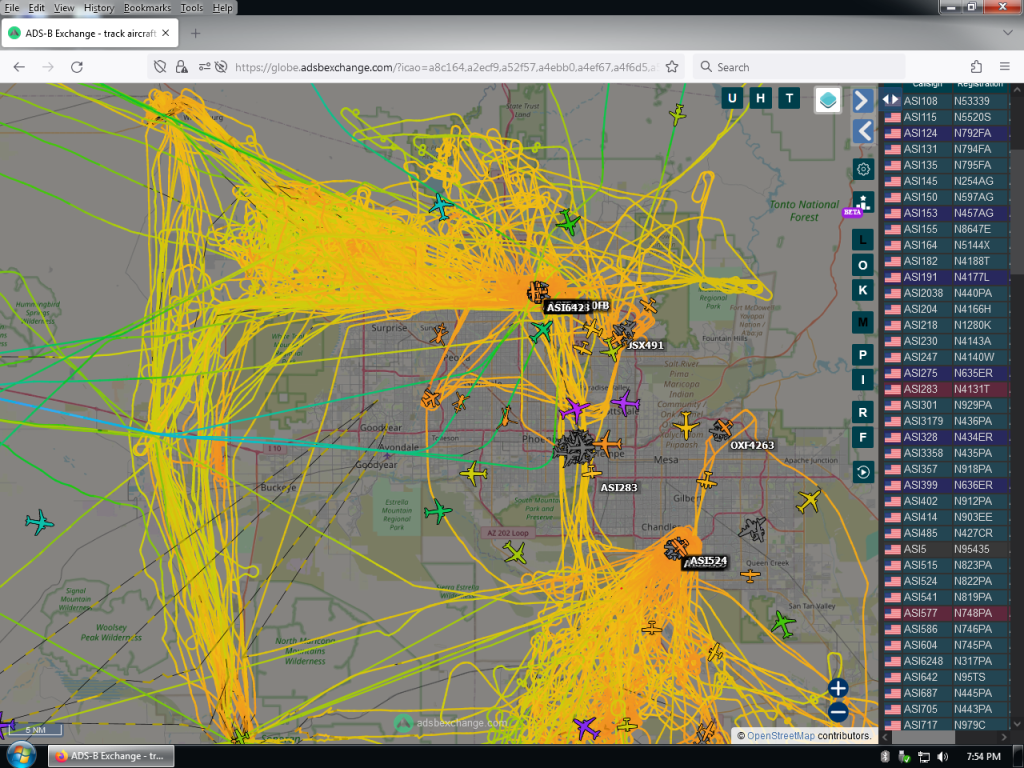1024x768 pixels.
Task: Toggle the I isolate button
Action: (x=863, y=379)
